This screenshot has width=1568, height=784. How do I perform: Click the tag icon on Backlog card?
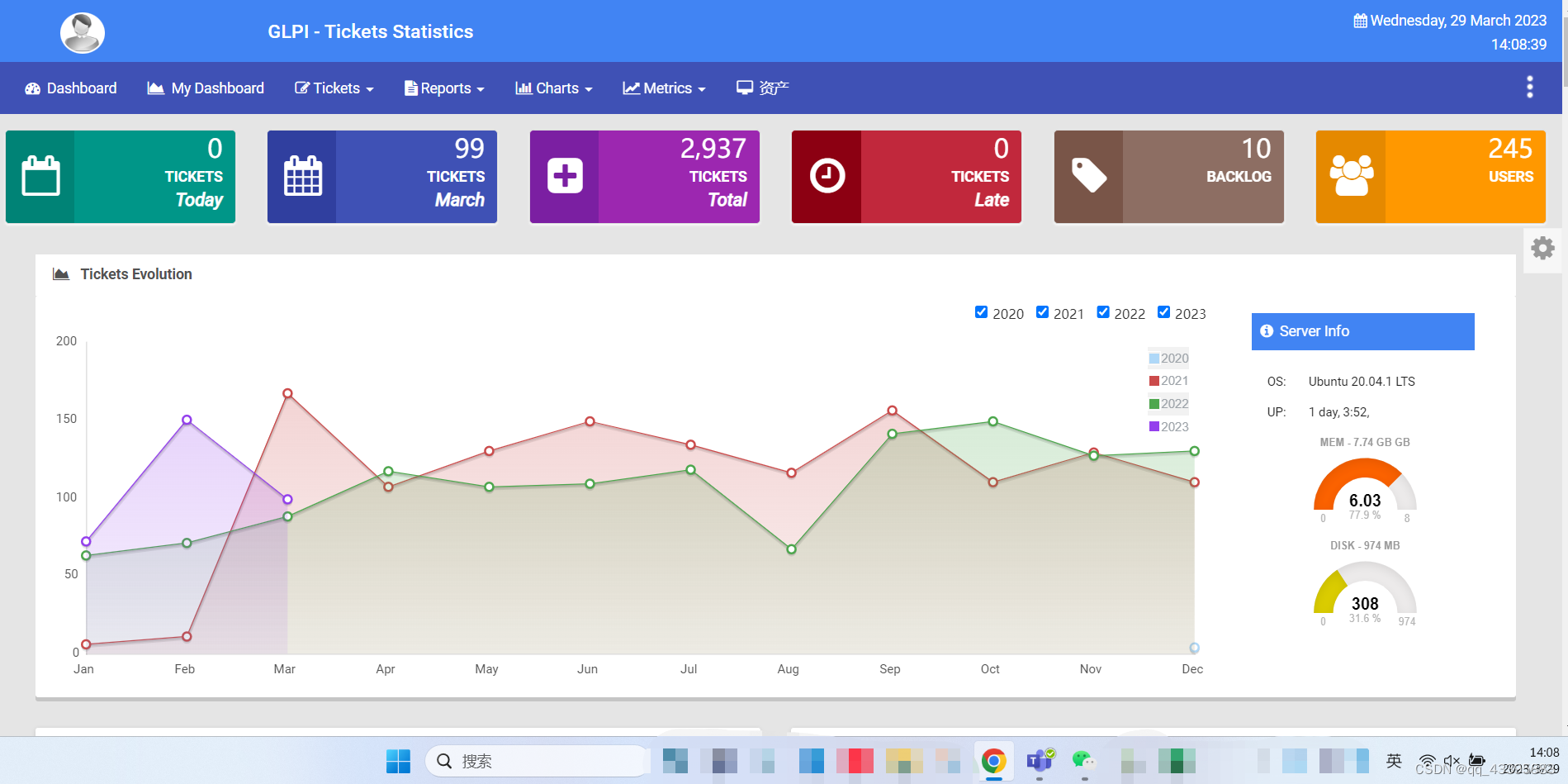coord(1089,175)
